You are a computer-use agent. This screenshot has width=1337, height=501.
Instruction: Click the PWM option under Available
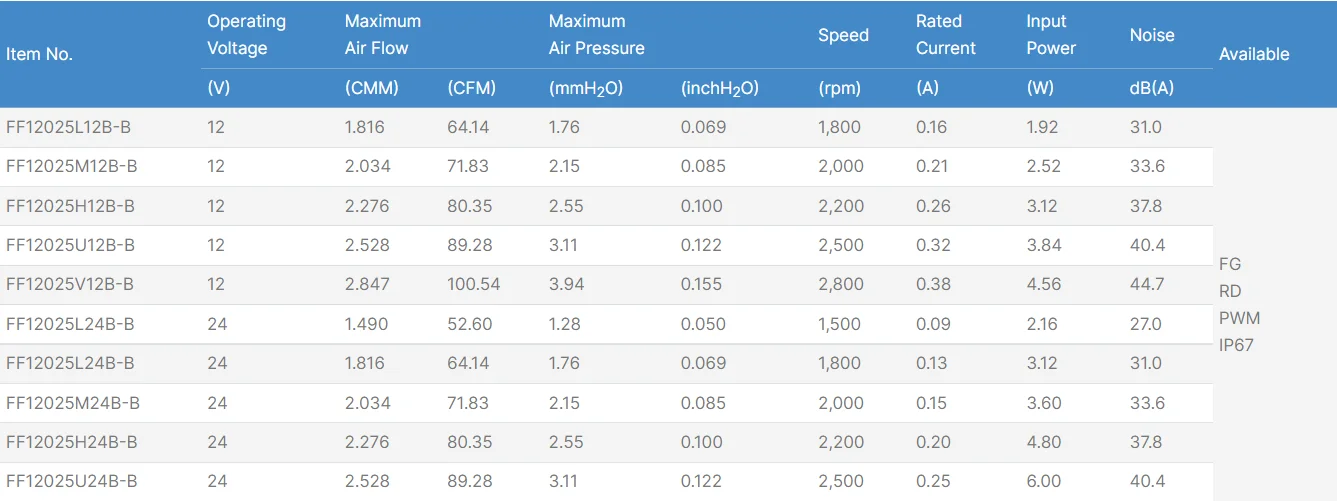[x=1239, y=318]
